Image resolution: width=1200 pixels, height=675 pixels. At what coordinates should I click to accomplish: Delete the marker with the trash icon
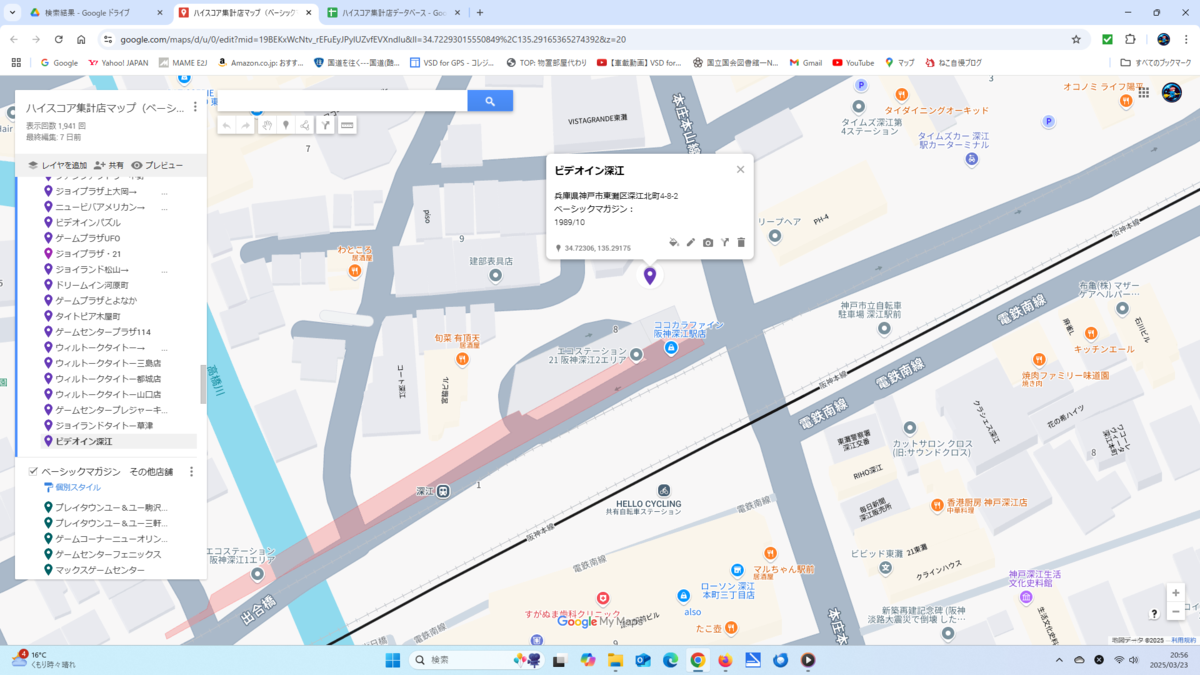point(741,243)
